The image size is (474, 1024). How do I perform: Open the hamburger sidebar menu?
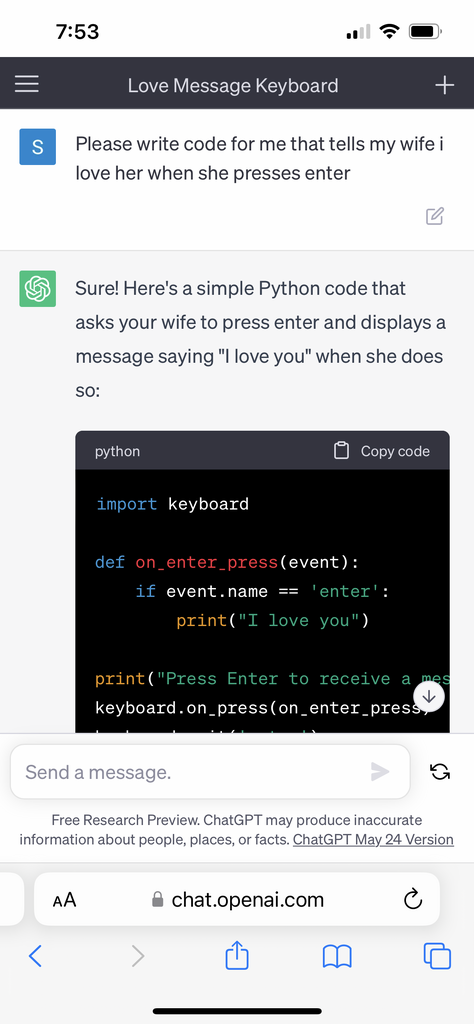pos(27,85)
